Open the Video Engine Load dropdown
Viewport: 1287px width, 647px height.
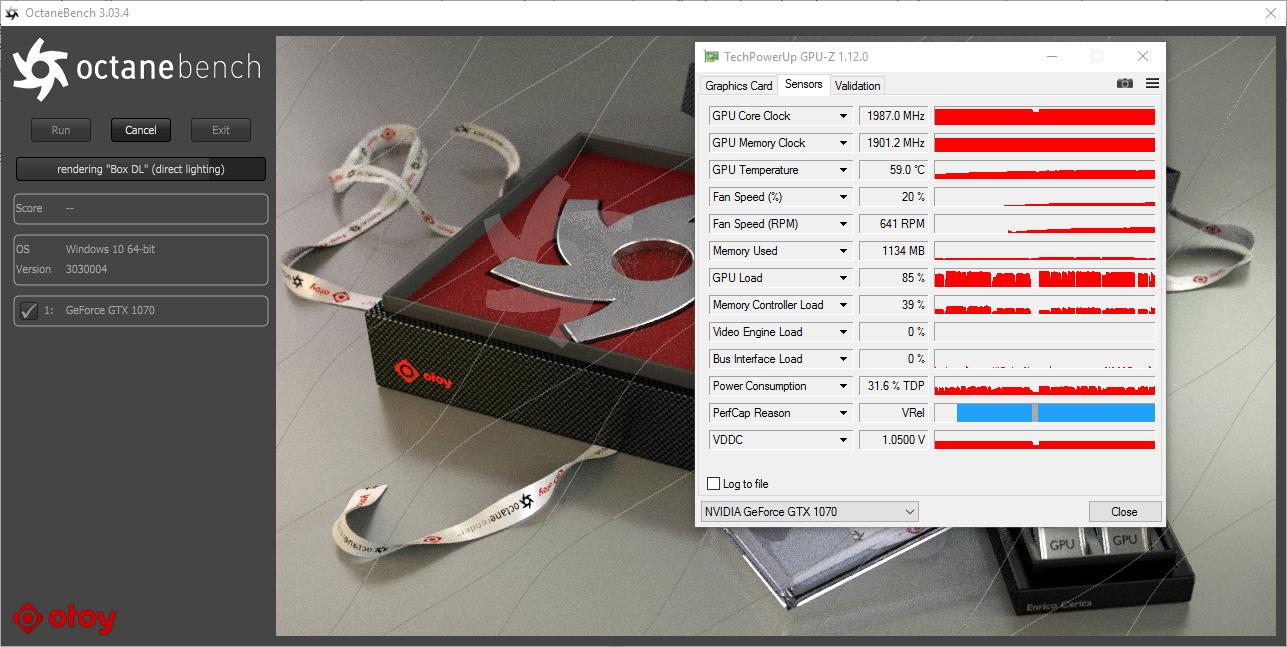(843, 332)
